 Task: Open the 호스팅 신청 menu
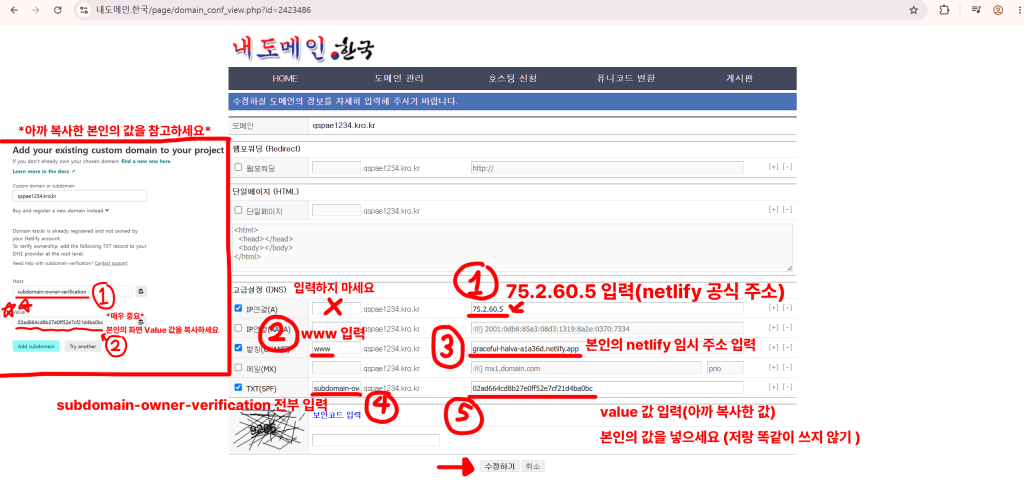(x=513, y=78)
